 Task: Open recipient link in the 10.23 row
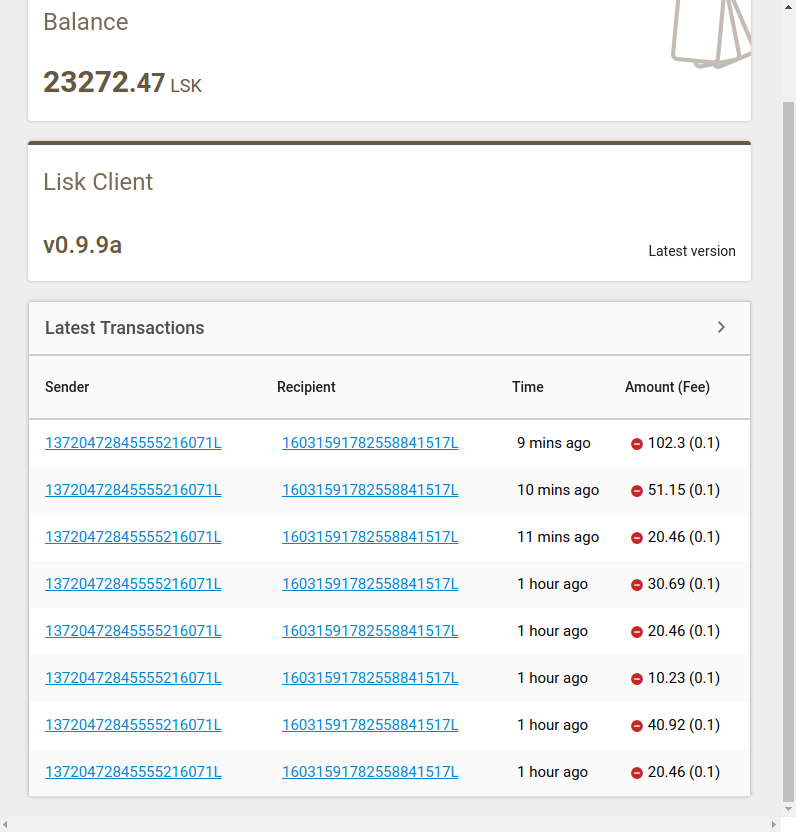click(x=370, y=678)
